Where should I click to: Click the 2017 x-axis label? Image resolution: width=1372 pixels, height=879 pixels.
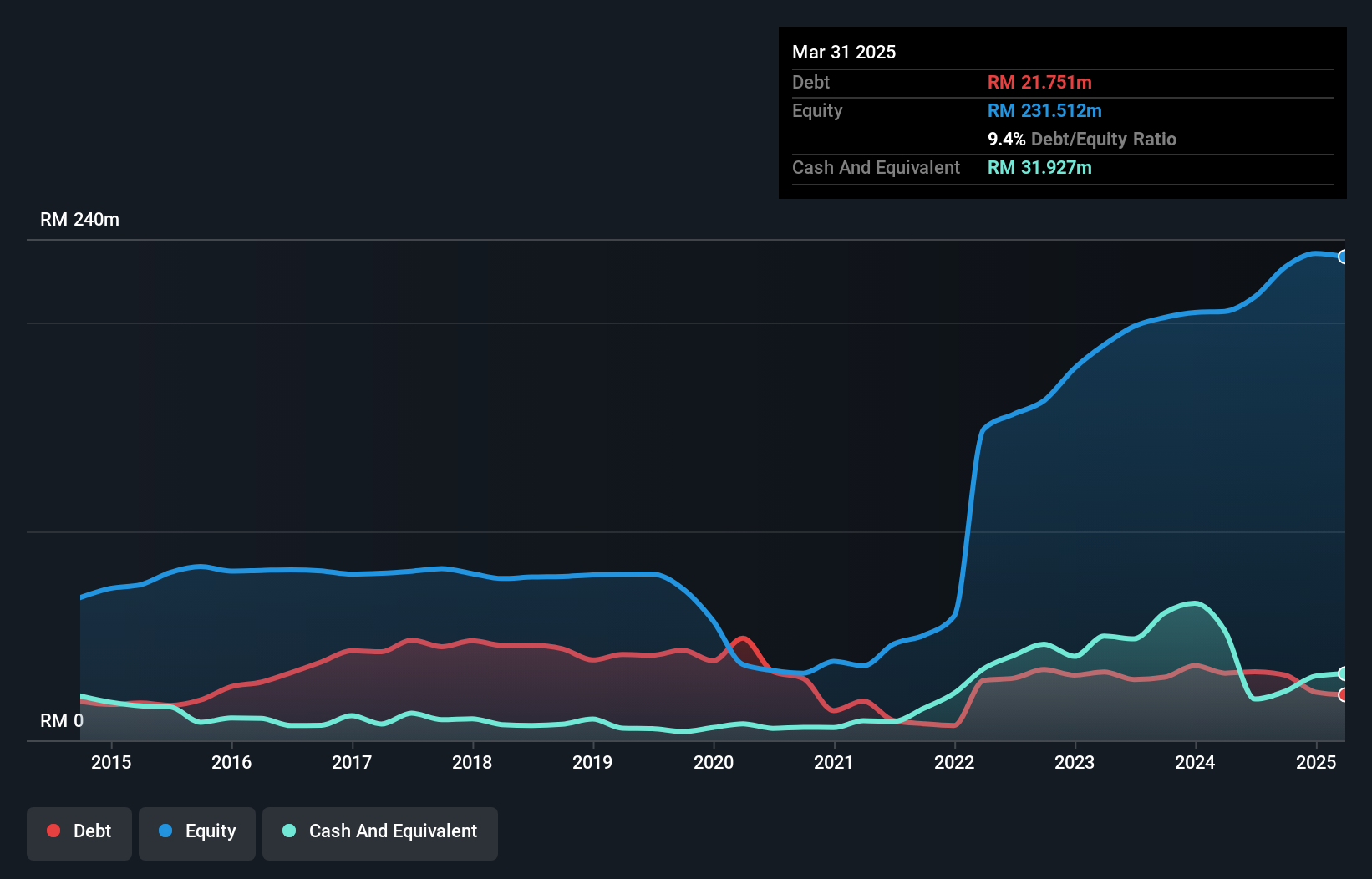click(352, 762)
